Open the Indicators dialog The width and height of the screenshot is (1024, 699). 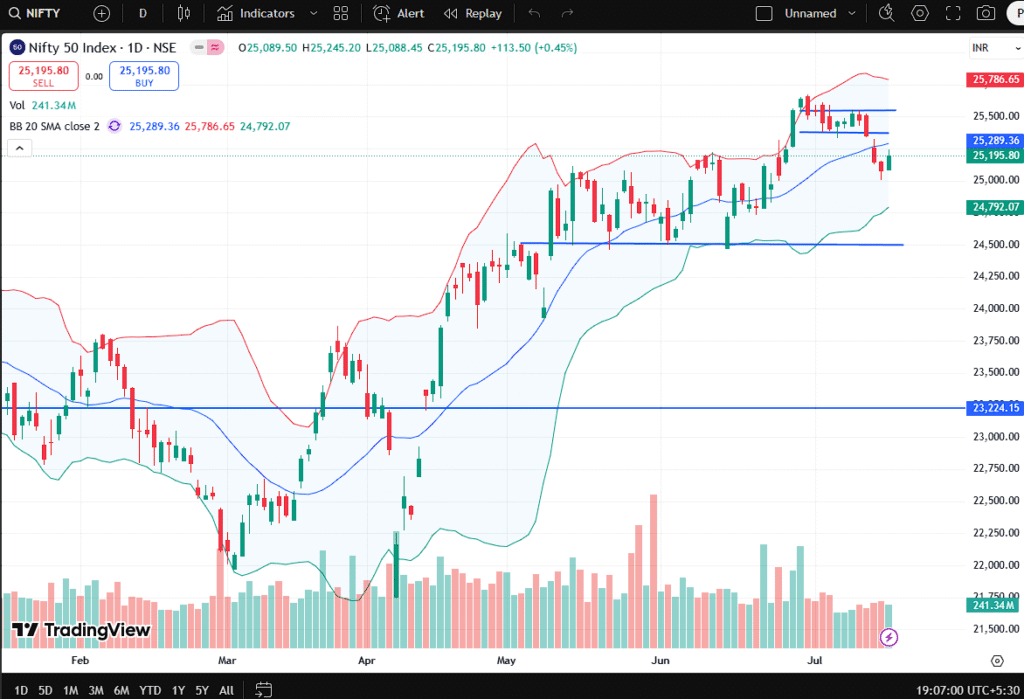click(255, 13)
